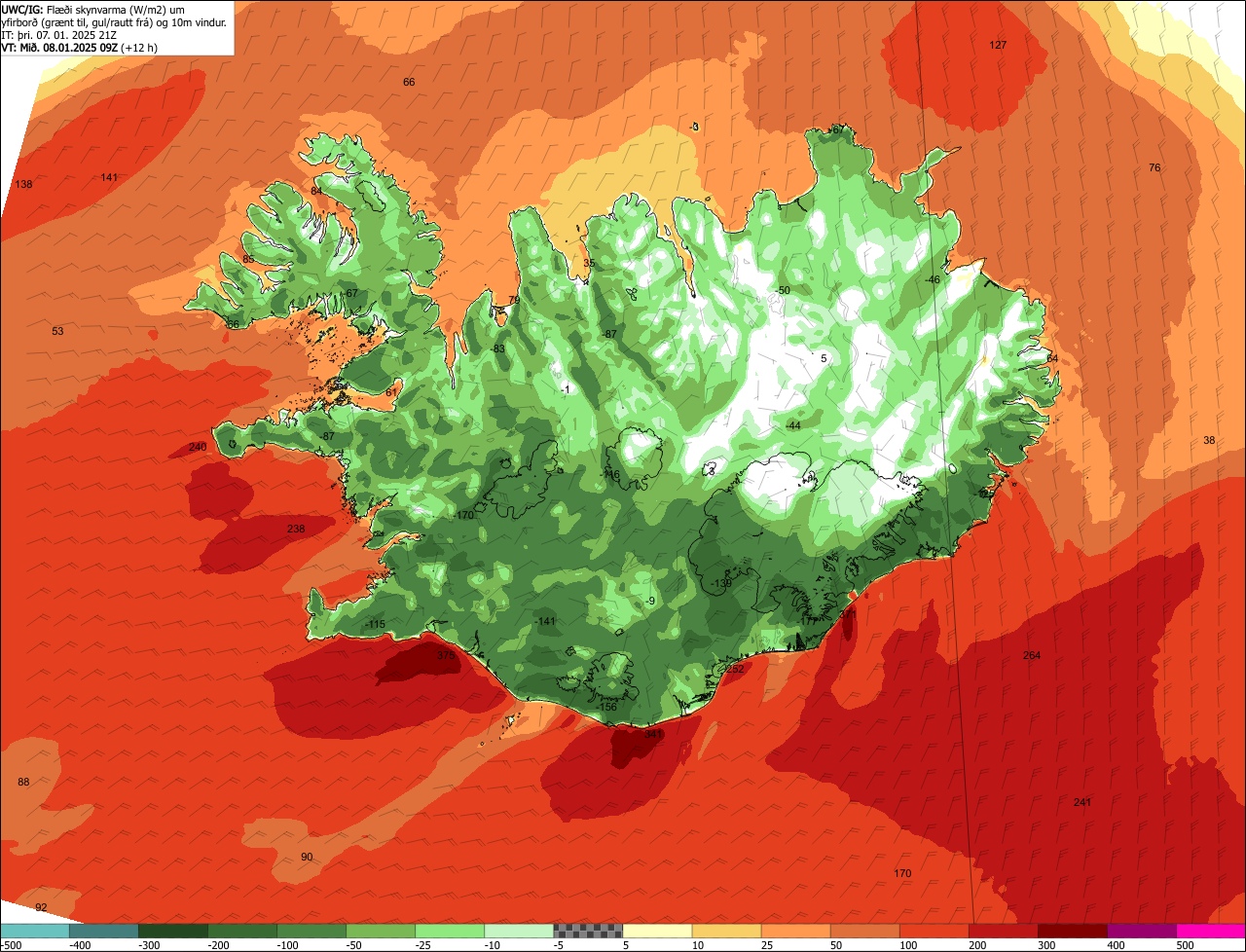Click the value -46 on the map

(x=933, y=280)
